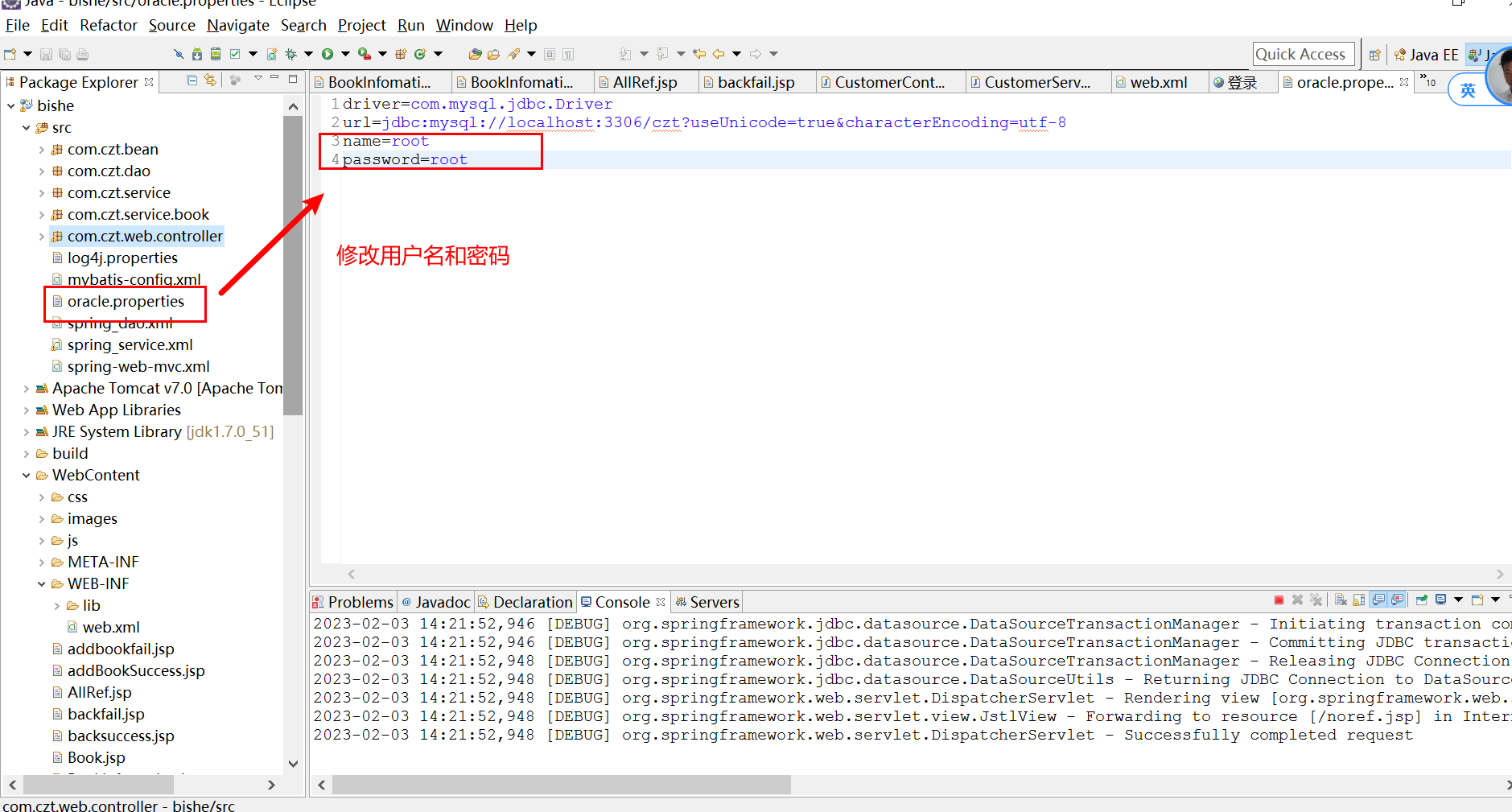This screenshot has width=1512, height=812.
Task: Collapse the bishe project node
Action: (10, 105)
